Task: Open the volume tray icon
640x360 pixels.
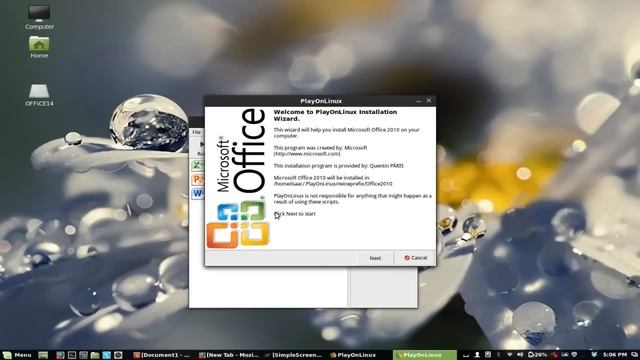Action: (520, 355)
